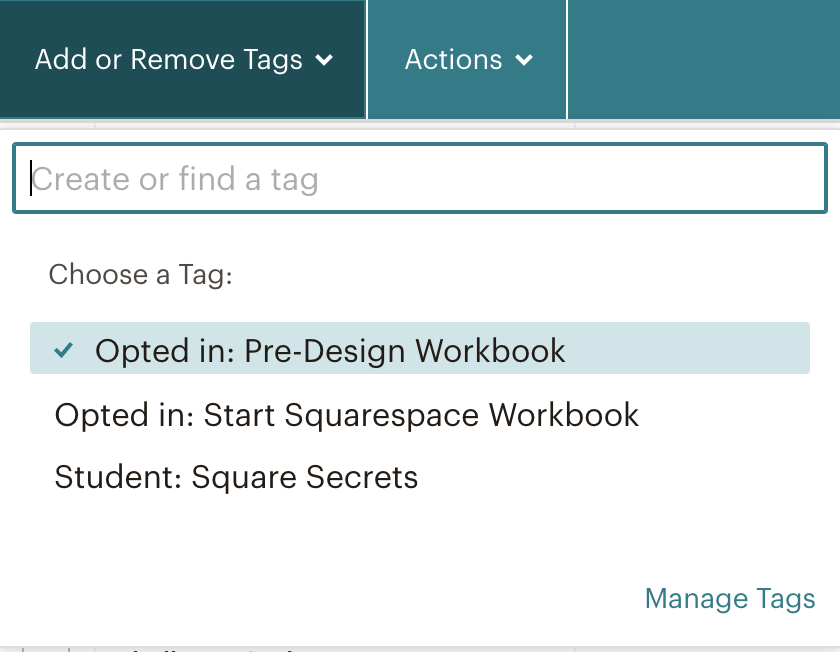The width and height of the screenshot is (840, 652).
Task: Open the Add or Remove Tags dropdown
Action: 183,59
